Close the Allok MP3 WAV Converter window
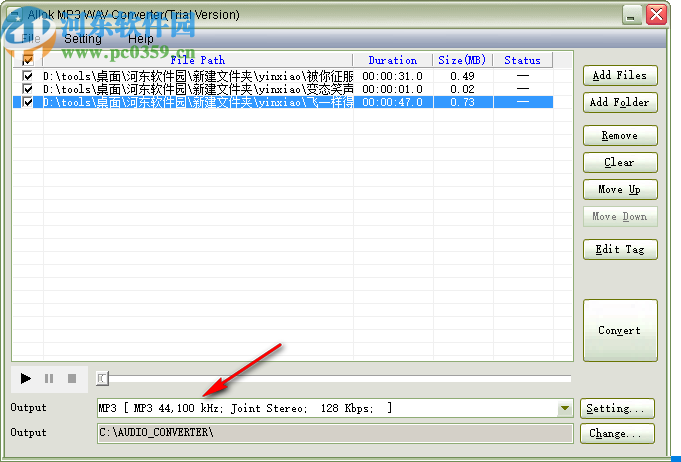This screenshot has width=681, height=462. click(x=656, y=15)
